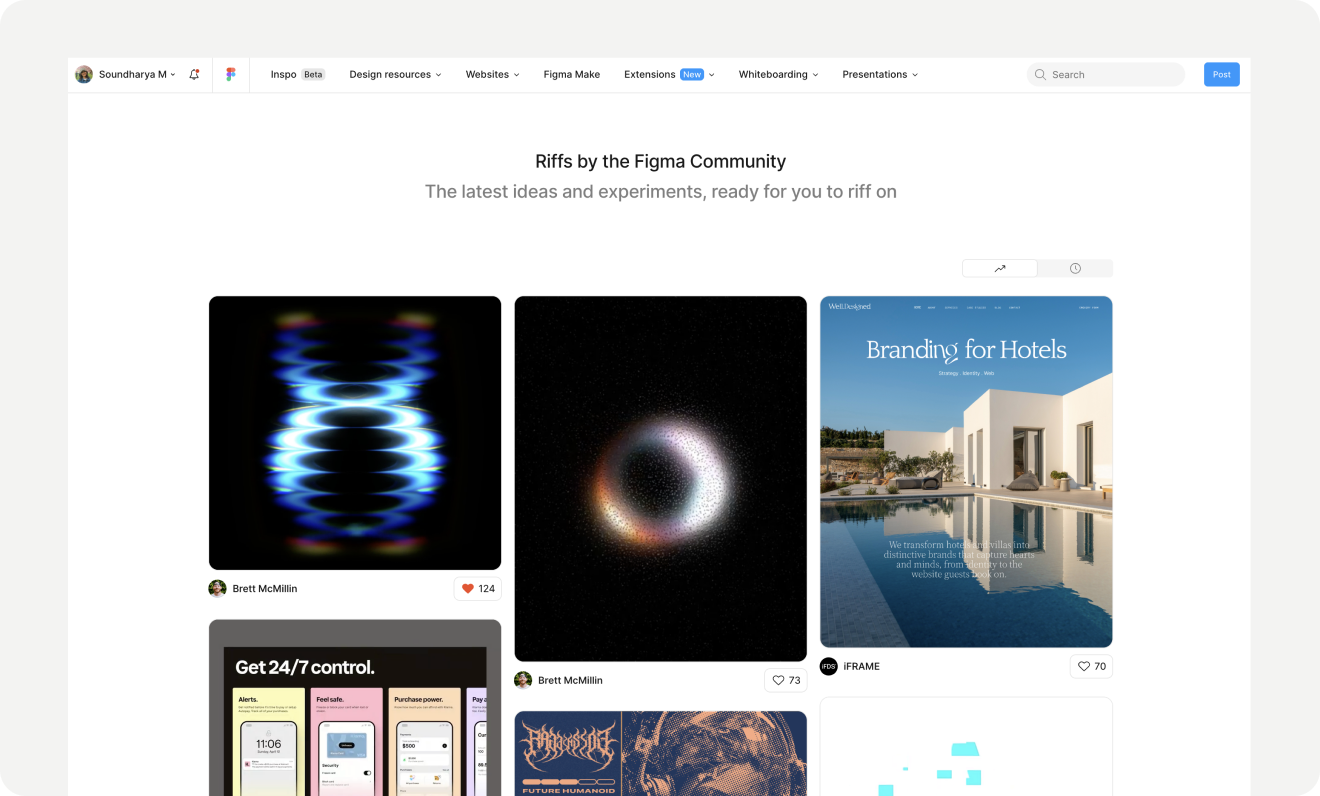This screenshot has height=796, width=1320.
Task: Open Brett McMillin profile under particle ring riff
Action: pos(570,680)
